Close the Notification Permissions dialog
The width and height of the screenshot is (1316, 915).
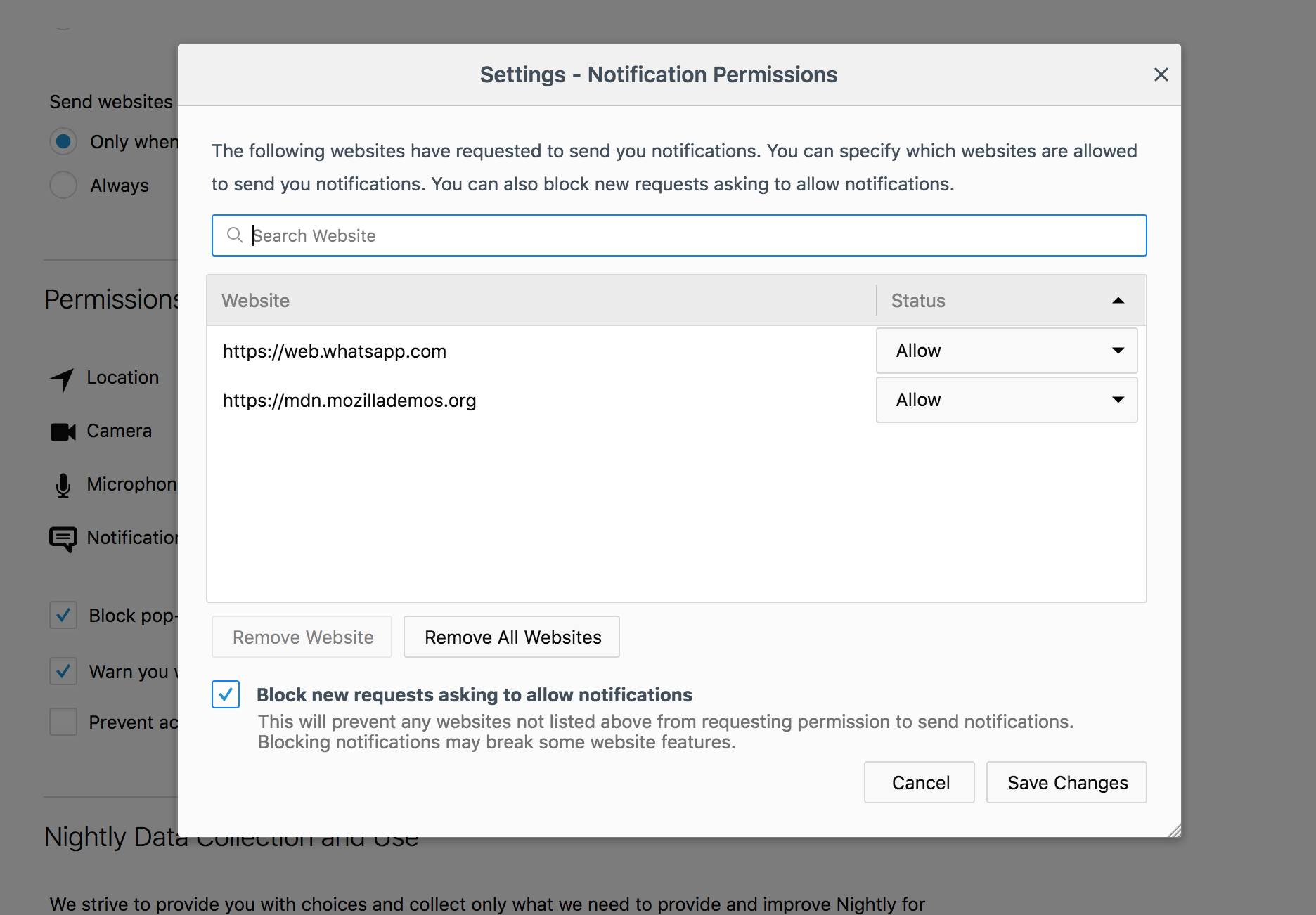[1161, 74]
